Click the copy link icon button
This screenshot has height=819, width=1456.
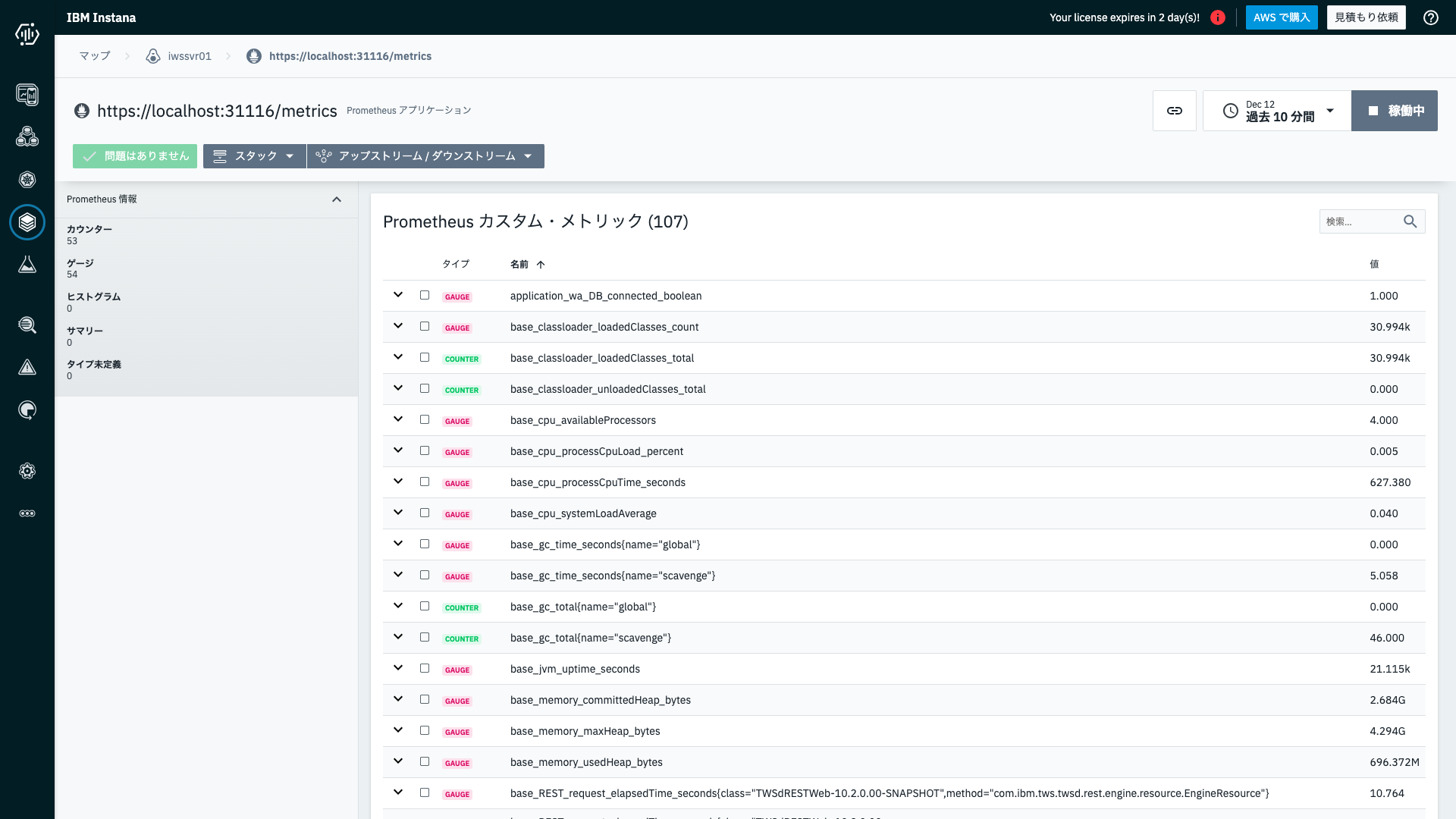pyautogui.click(x=1174, y=111)
